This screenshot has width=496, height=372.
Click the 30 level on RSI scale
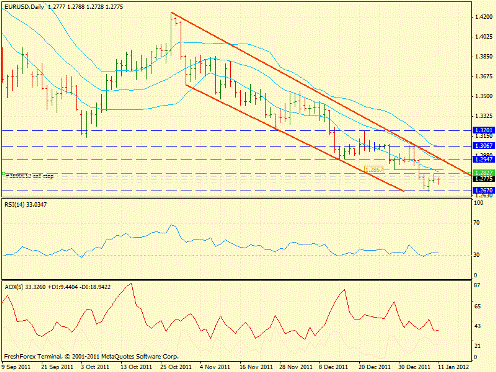click(477, 255)
